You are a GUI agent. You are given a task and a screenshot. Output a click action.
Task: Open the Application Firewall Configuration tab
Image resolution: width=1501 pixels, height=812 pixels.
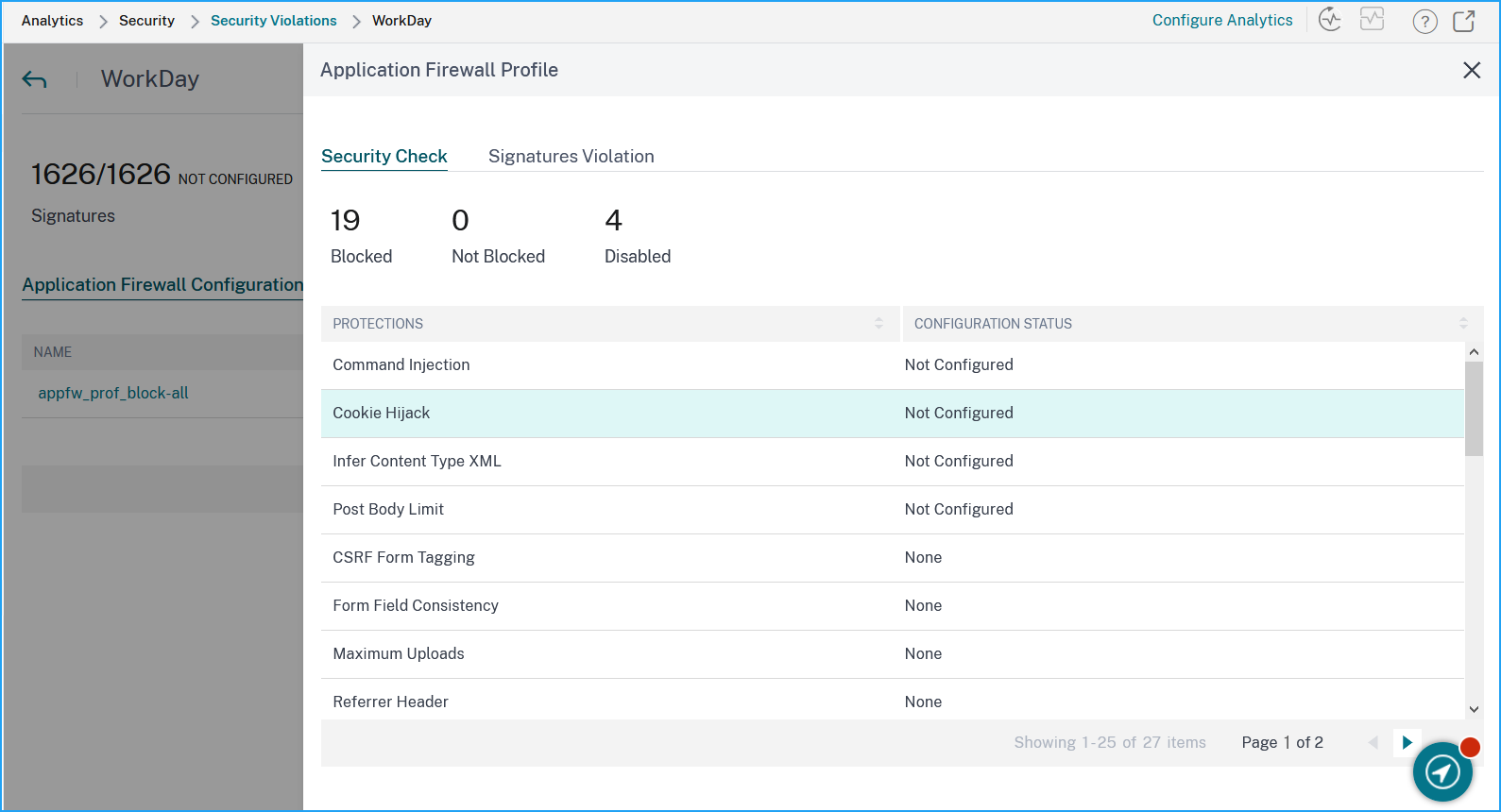coord(162,285)
